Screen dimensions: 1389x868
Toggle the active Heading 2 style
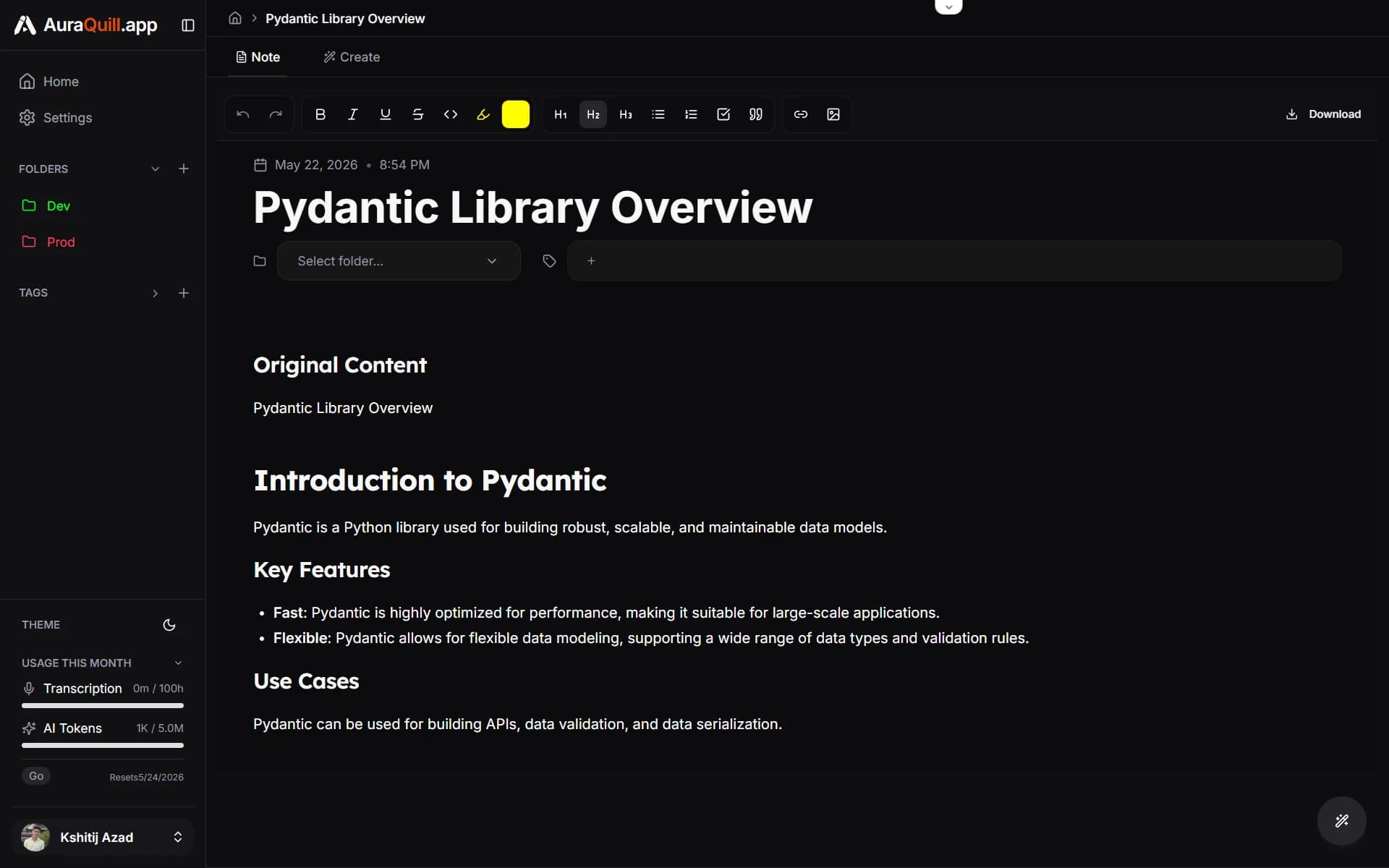[593, 114]
